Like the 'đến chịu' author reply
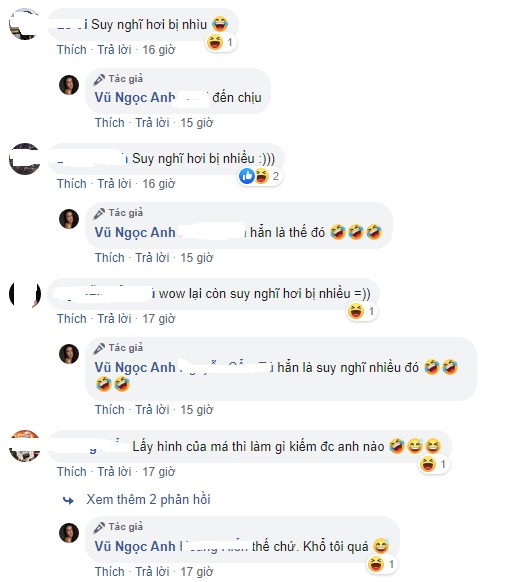Screen dimensions: 510x582 (x=109, y=122)
